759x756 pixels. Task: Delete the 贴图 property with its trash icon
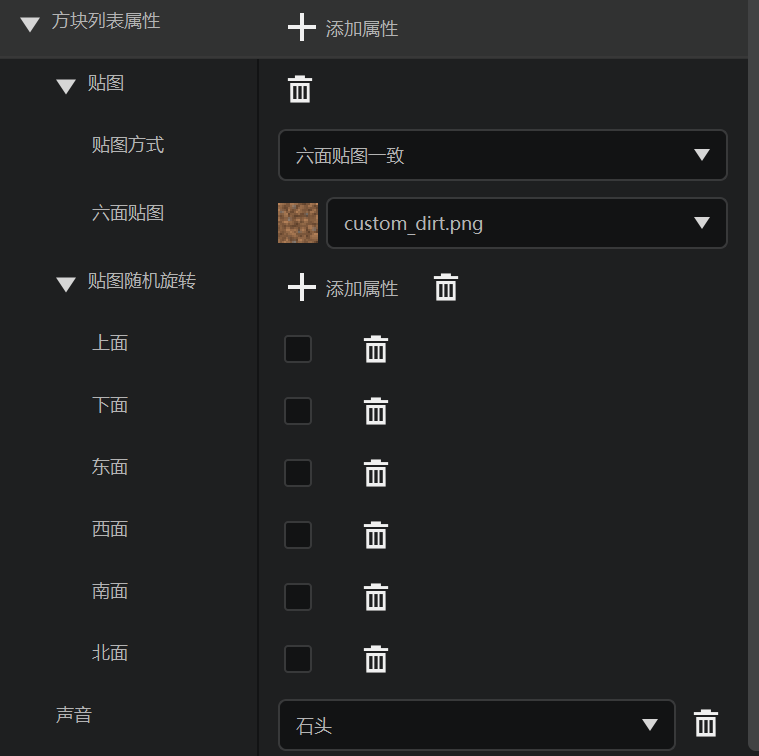tap(300, 89)
